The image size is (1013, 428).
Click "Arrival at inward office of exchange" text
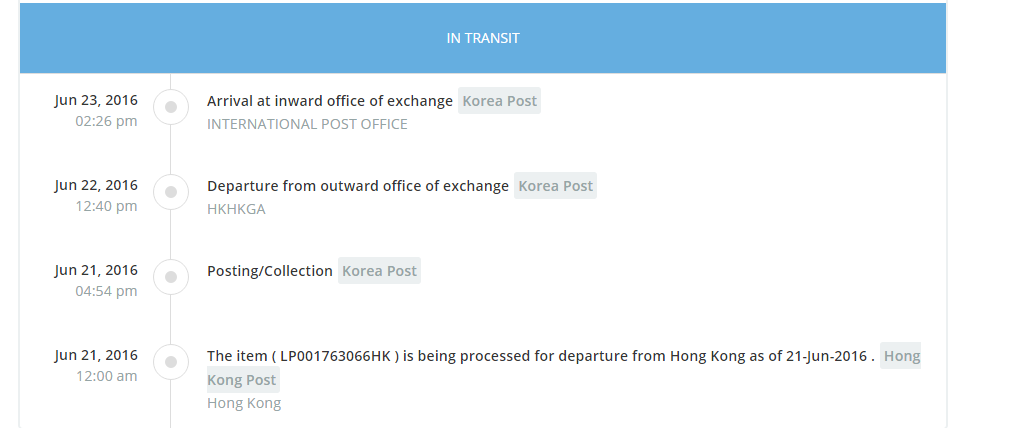tap(329, 101)
